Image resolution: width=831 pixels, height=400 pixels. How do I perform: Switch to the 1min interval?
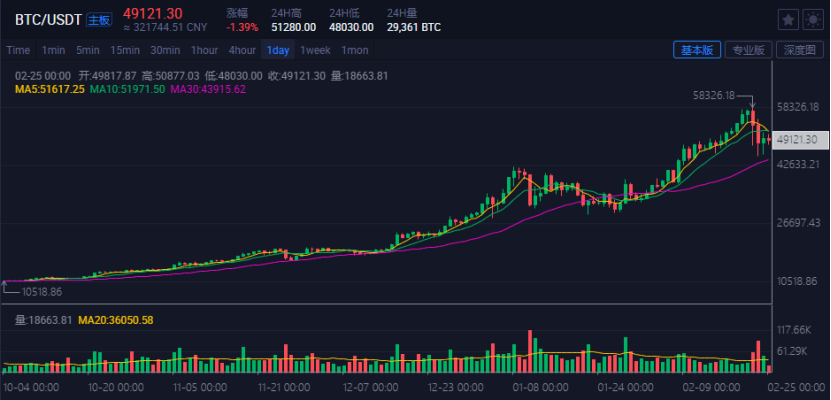point(54,50)
